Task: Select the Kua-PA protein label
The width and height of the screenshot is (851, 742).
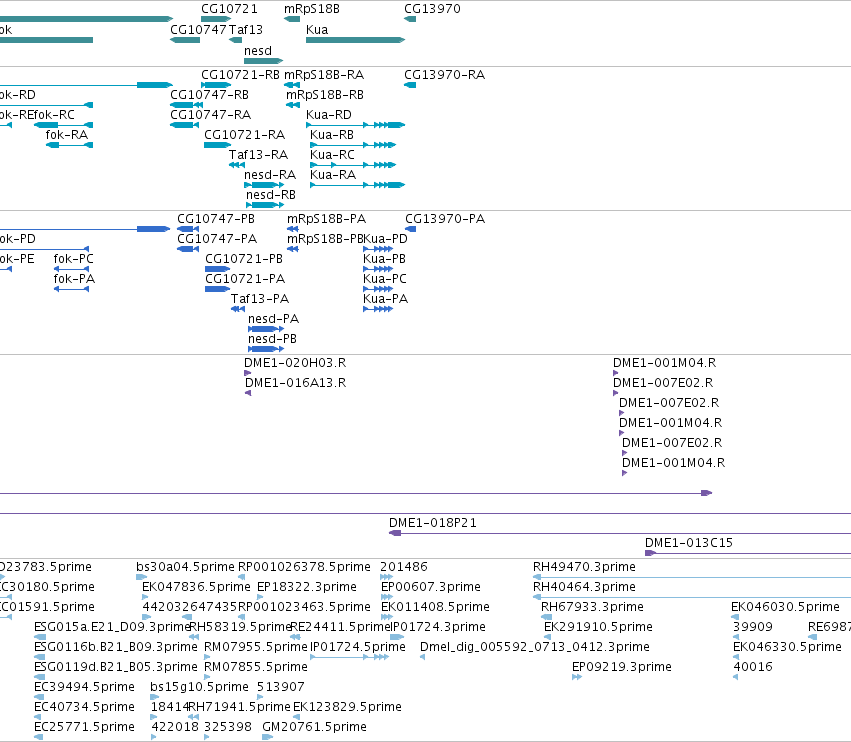Action: [x=385, y=299]
